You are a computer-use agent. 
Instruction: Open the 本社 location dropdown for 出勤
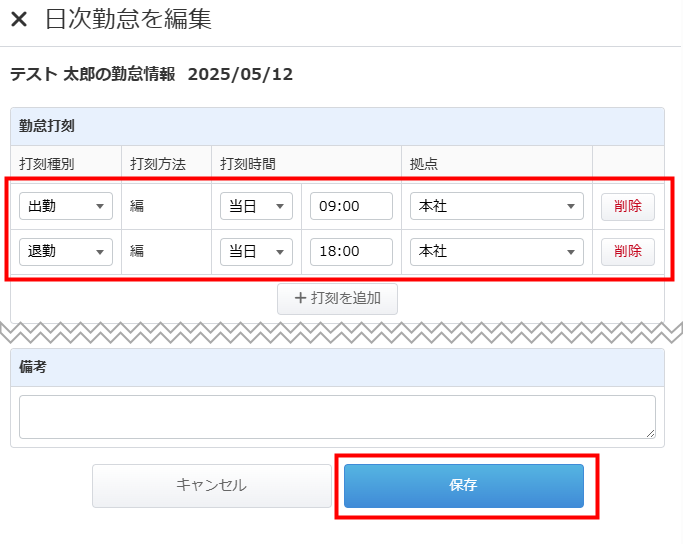click(x=497, y=206)
